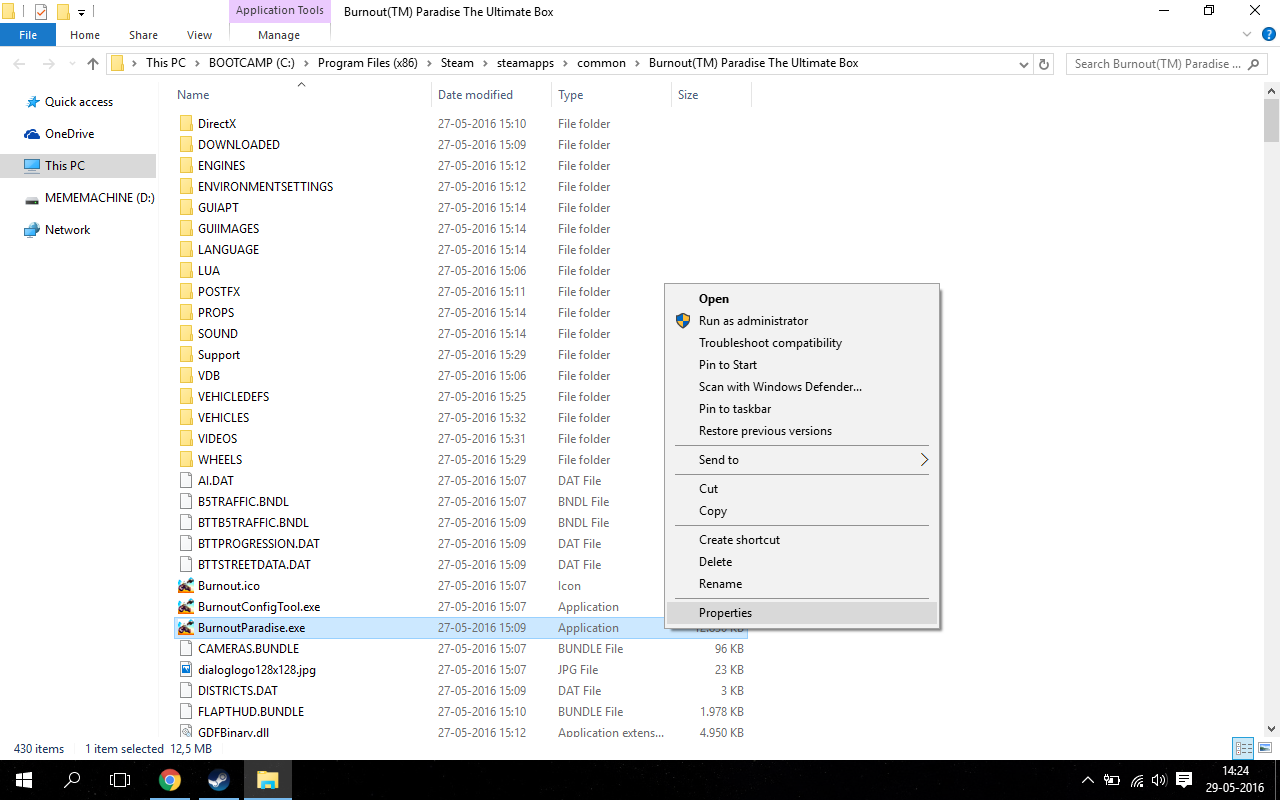Switch to large icons view layout
The image size is (1280, 800).
tap(1265, 748)
